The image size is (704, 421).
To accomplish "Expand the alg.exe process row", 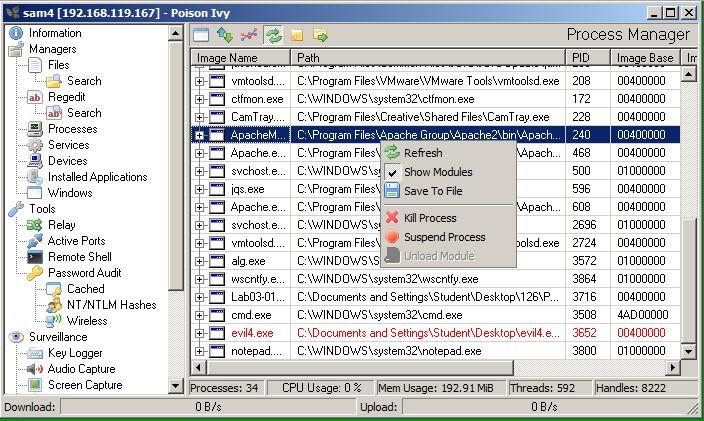I will click(x=199, y=261).
